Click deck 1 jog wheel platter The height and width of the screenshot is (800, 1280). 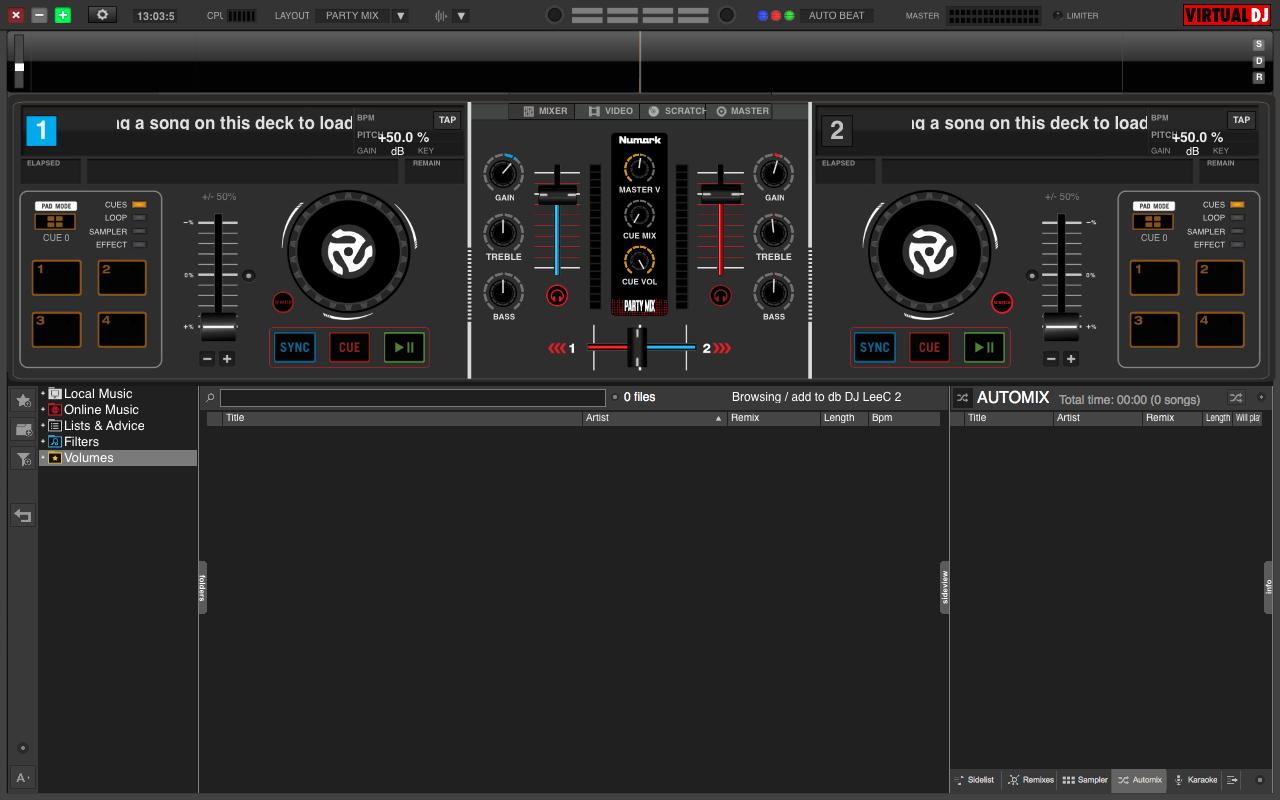[x=349, y=251]
